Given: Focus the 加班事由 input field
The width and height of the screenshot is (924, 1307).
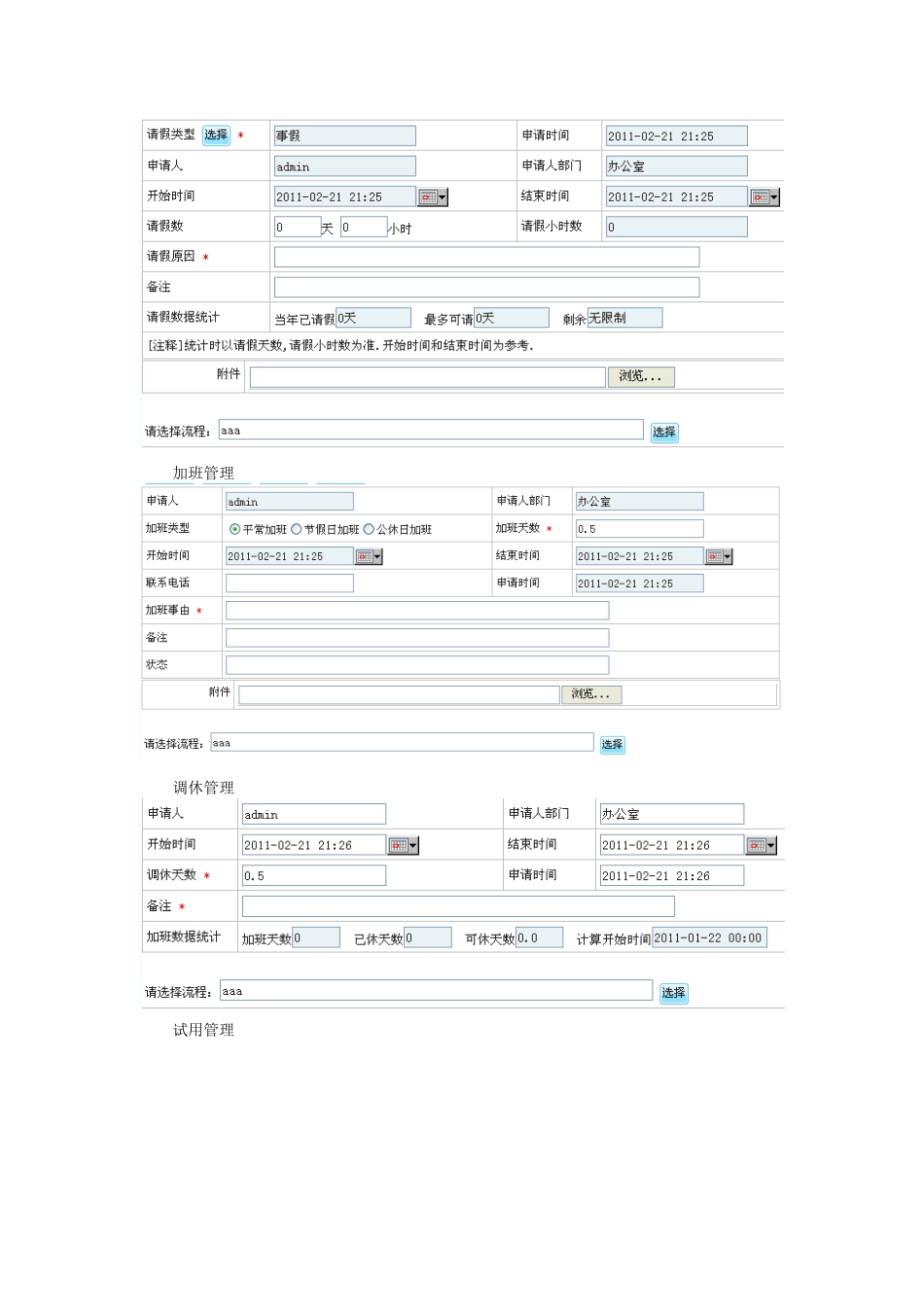Looking at the screenshot, I should (x=417, y=611).
